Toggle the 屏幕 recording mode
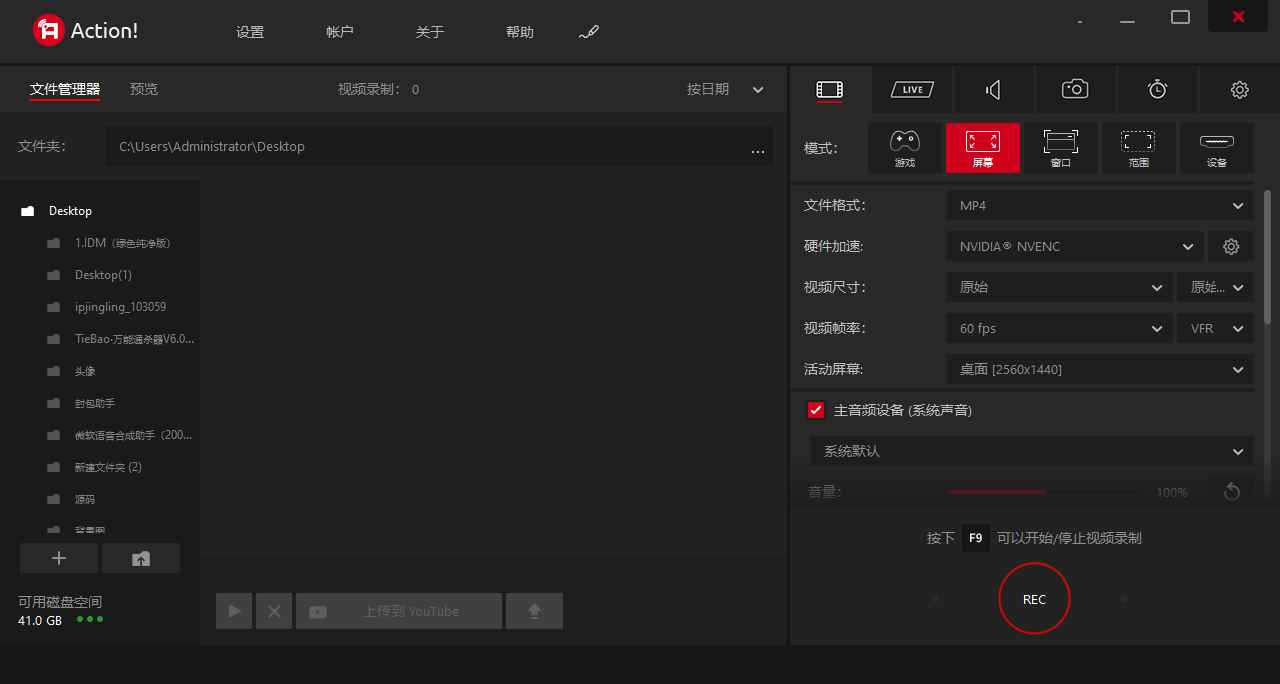The image size is (1280, 684). (x=982, y=147)
